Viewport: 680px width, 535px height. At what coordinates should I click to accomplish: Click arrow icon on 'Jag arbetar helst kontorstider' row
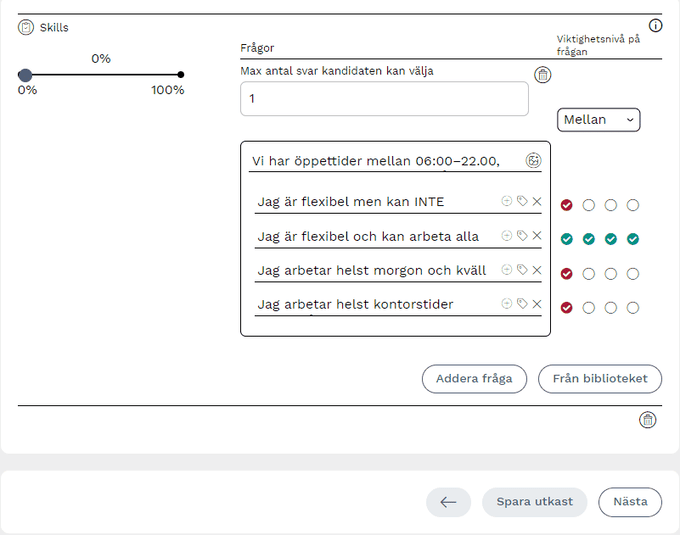click(x=507, y=304)
